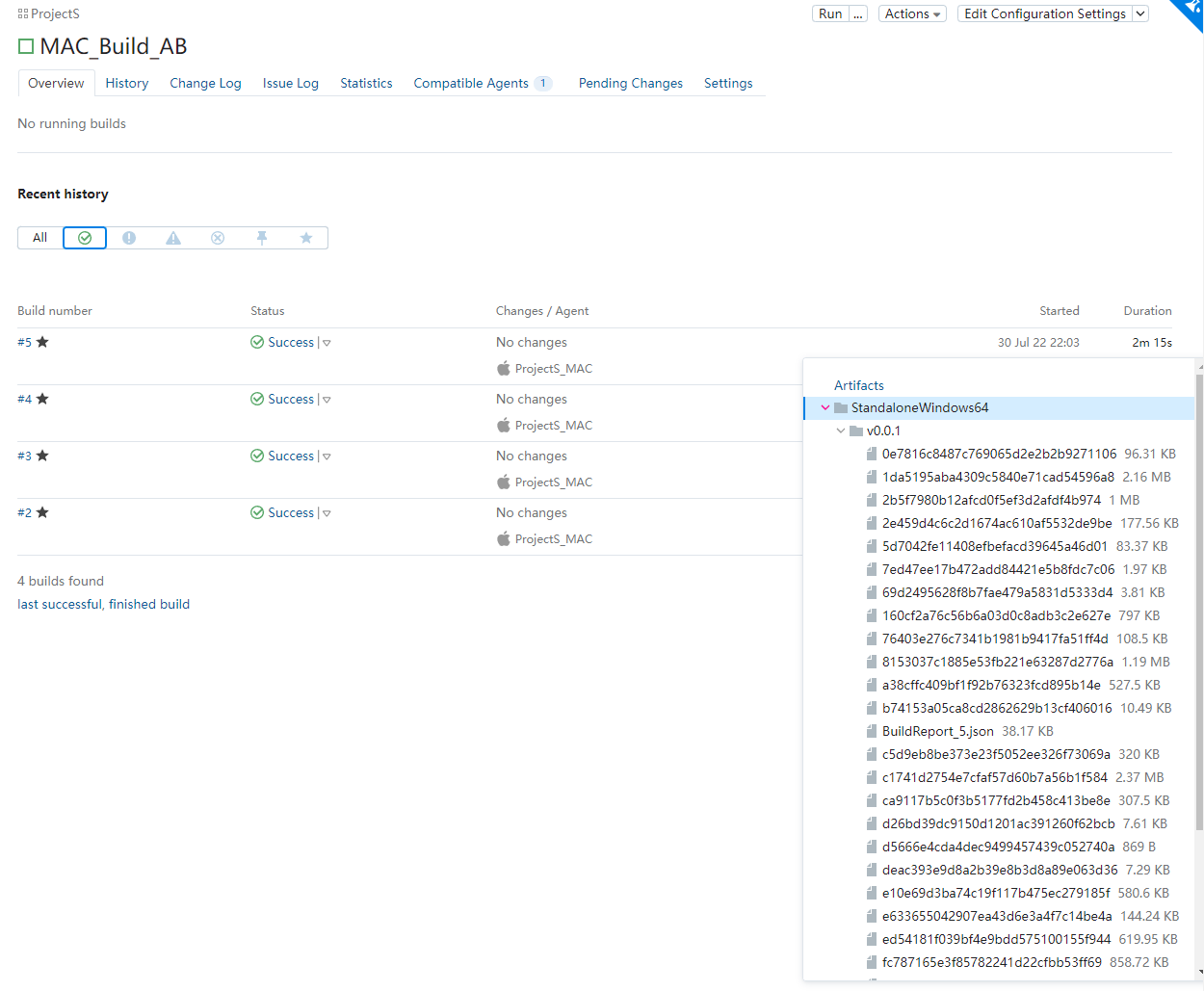Filter history by canceled builds icon
Image resolution: width=1204 pixels, height=991 pixels.
218,238
